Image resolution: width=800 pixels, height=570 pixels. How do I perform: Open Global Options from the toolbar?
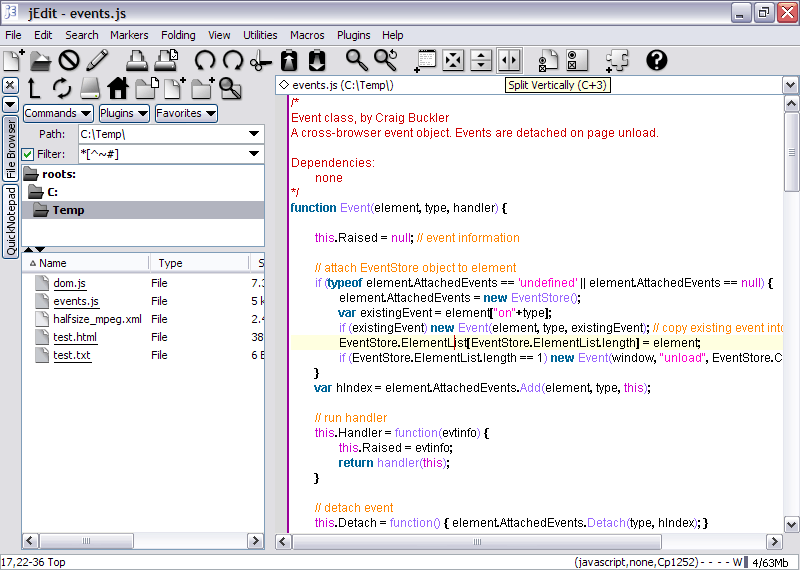point(578,60)
